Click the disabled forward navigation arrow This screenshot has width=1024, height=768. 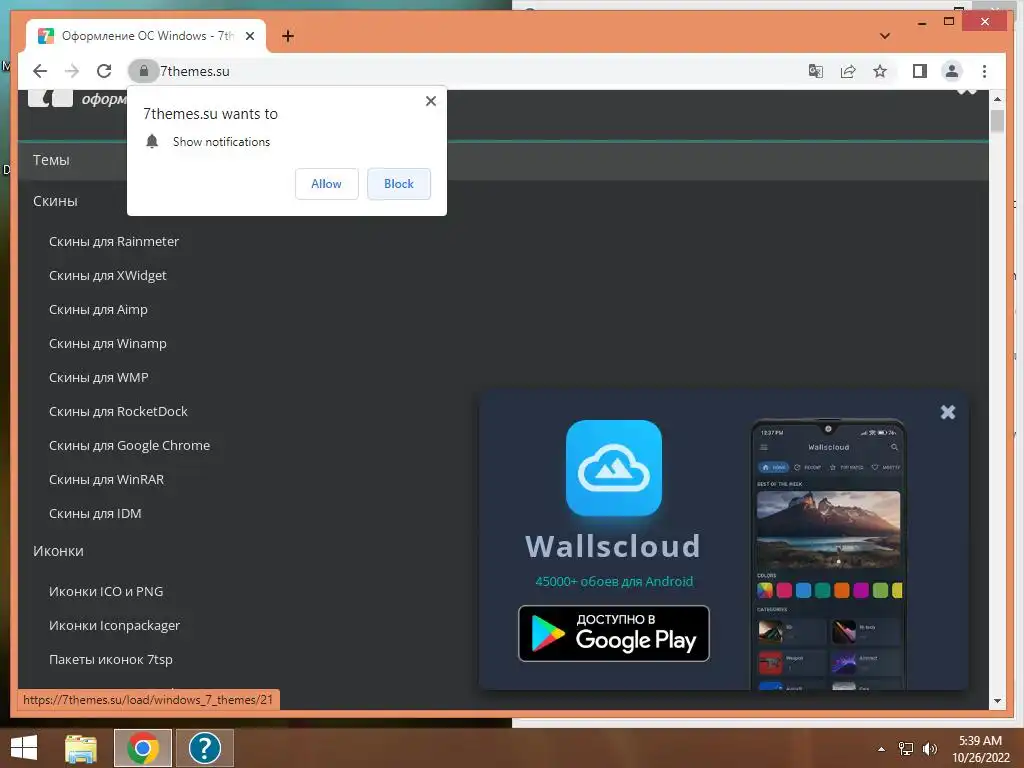click(72, 71)
